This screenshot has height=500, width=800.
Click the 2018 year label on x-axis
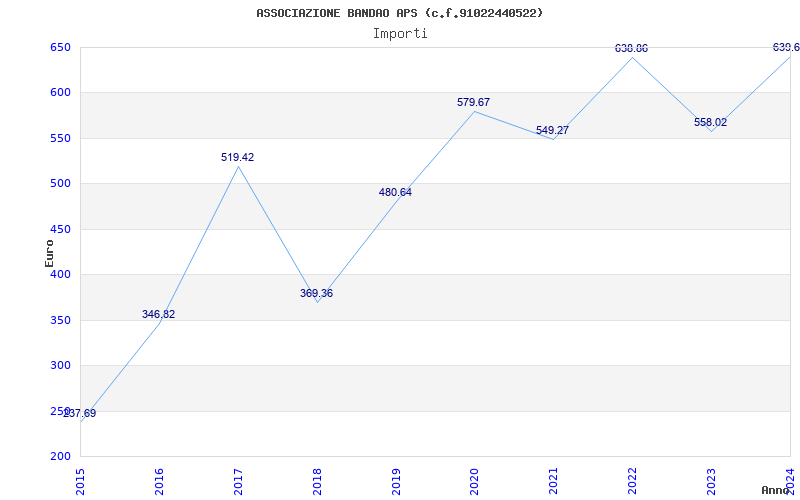point(317,481)
